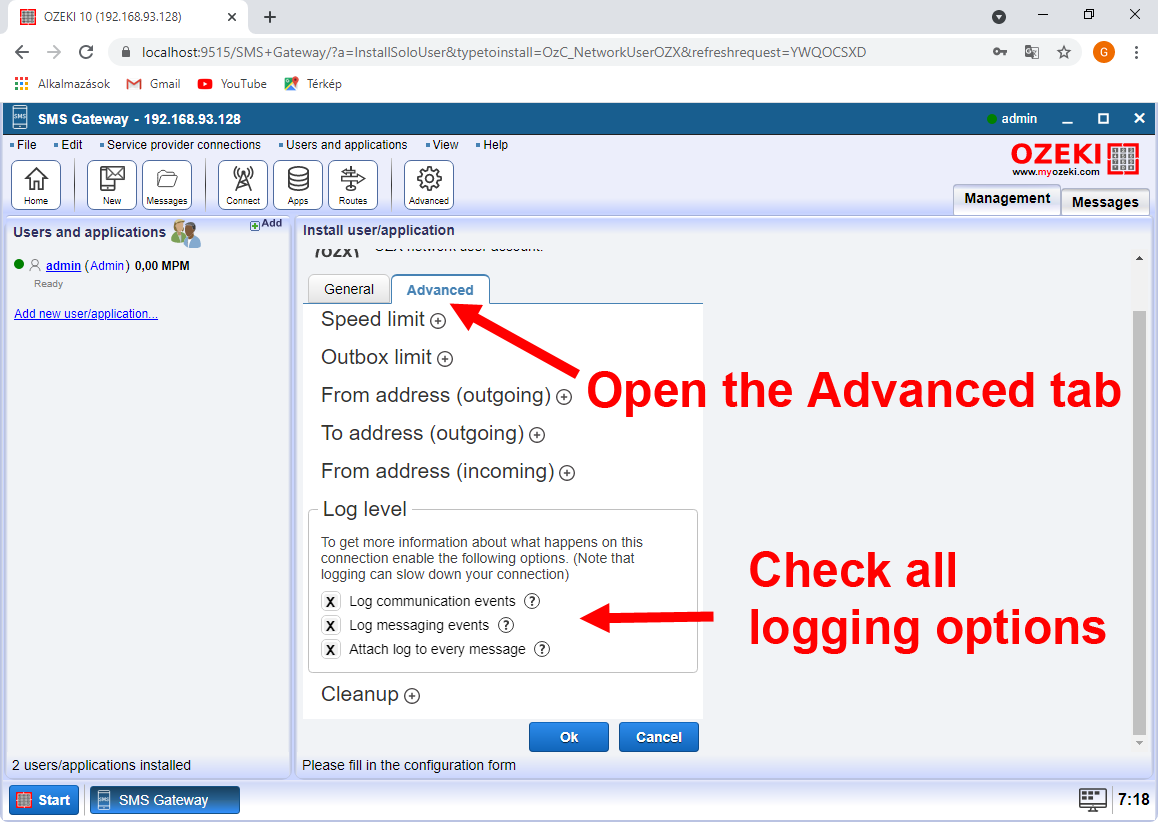Image resolution: width=1158 pixels, height=822 pixels.
Task: Click the Cancel button
Action: [x=659, y=737]
